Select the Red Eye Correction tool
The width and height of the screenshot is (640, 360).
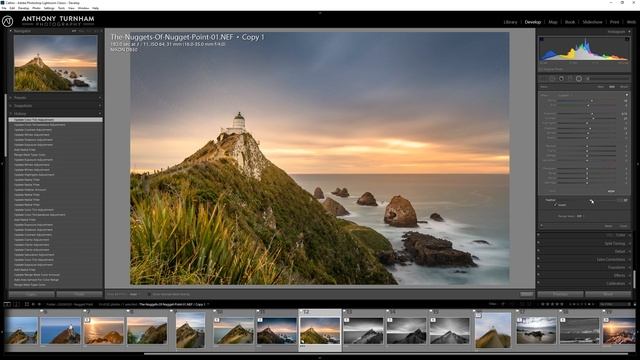pos(561,78)
